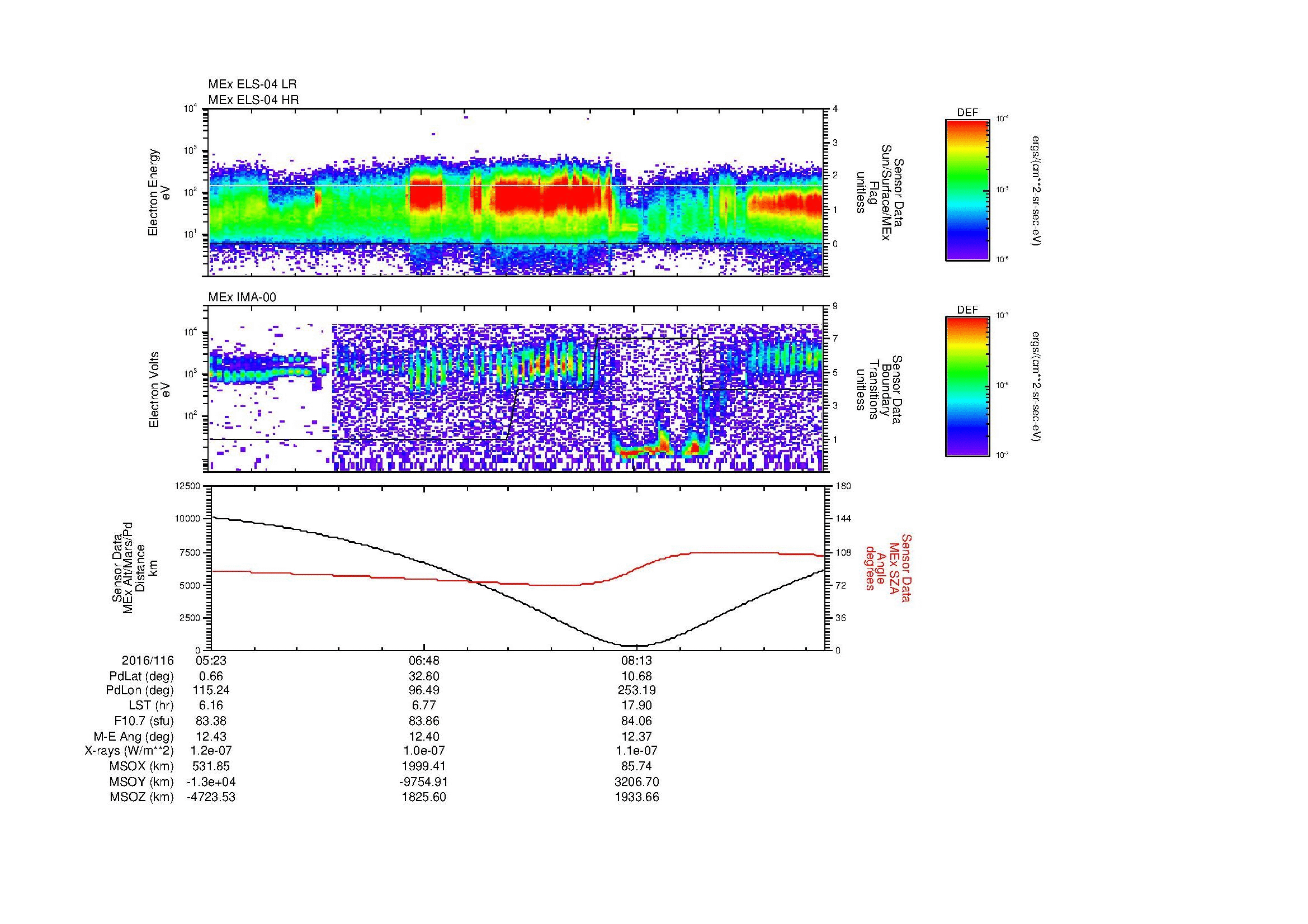Click the Electron Volts eV axis label
Image resolution: width=1308 pixels, height=924 pixels.
[159, 390]
